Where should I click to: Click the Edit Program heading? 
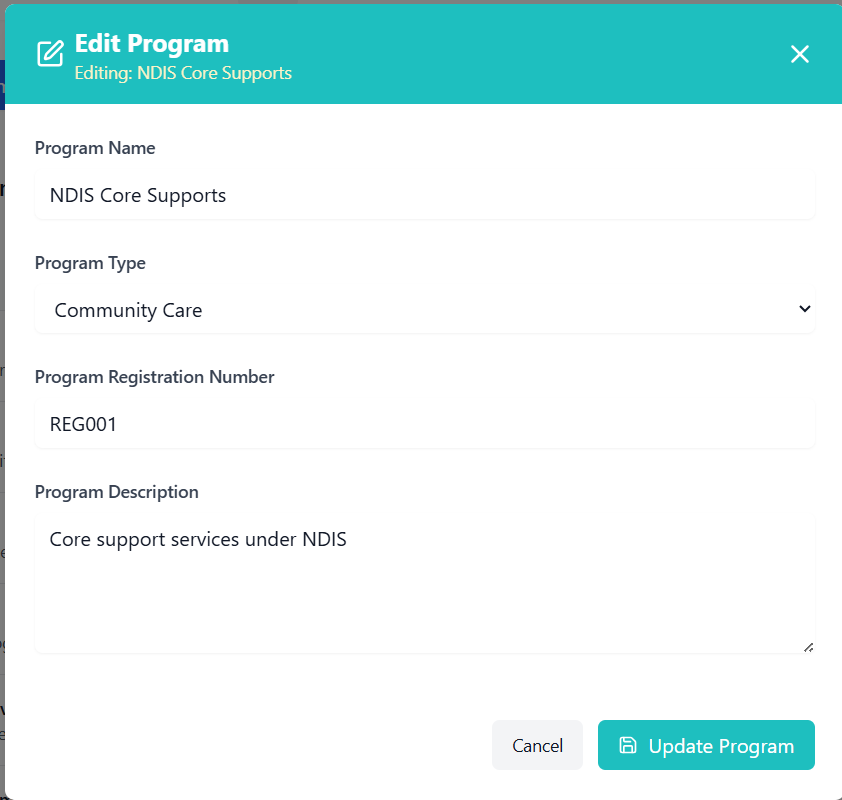click(x=152, y=44)
